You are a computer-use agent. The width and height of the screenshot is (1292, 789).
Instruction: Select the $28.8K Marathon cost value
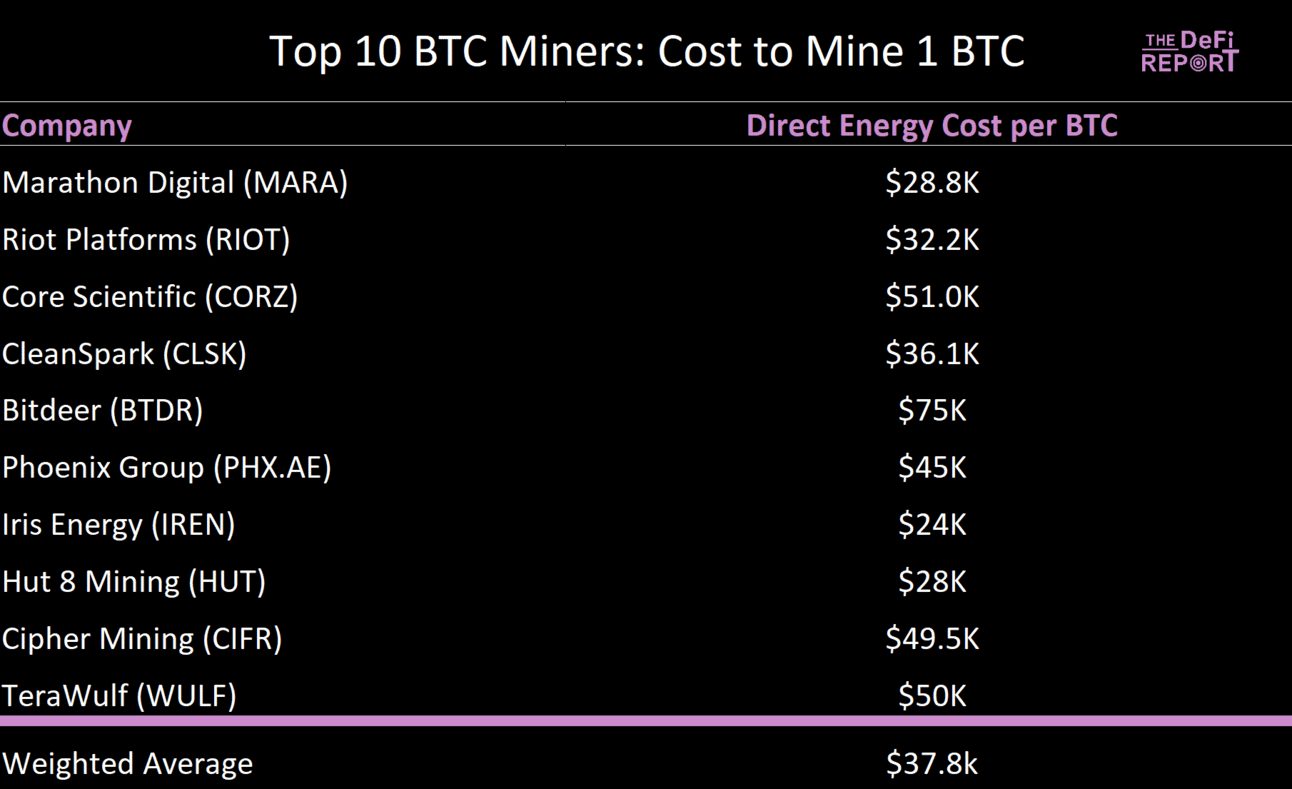coord(932,183)
